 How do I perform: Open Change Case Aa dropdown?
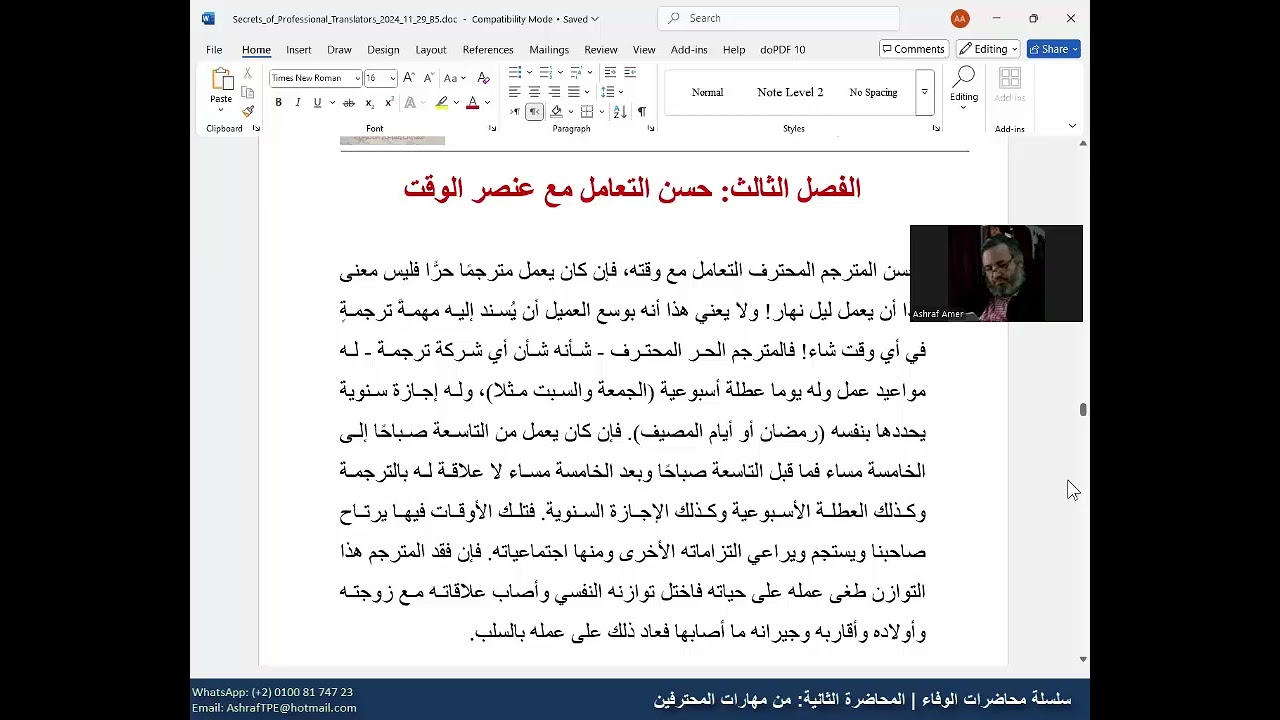[x=455, y=78]
